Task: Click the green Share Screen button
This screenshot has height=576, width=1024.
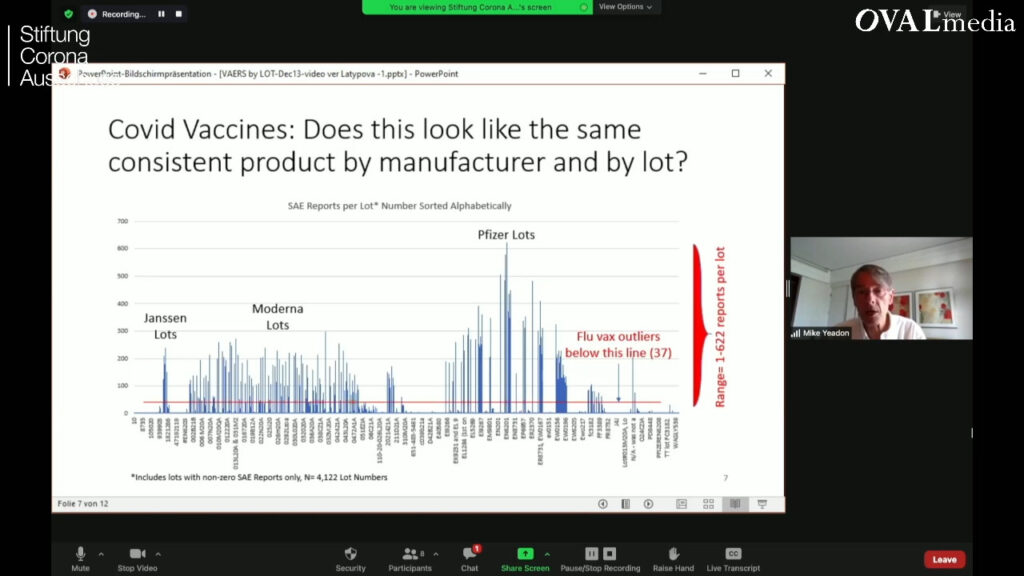Action: tap(525, 559)
